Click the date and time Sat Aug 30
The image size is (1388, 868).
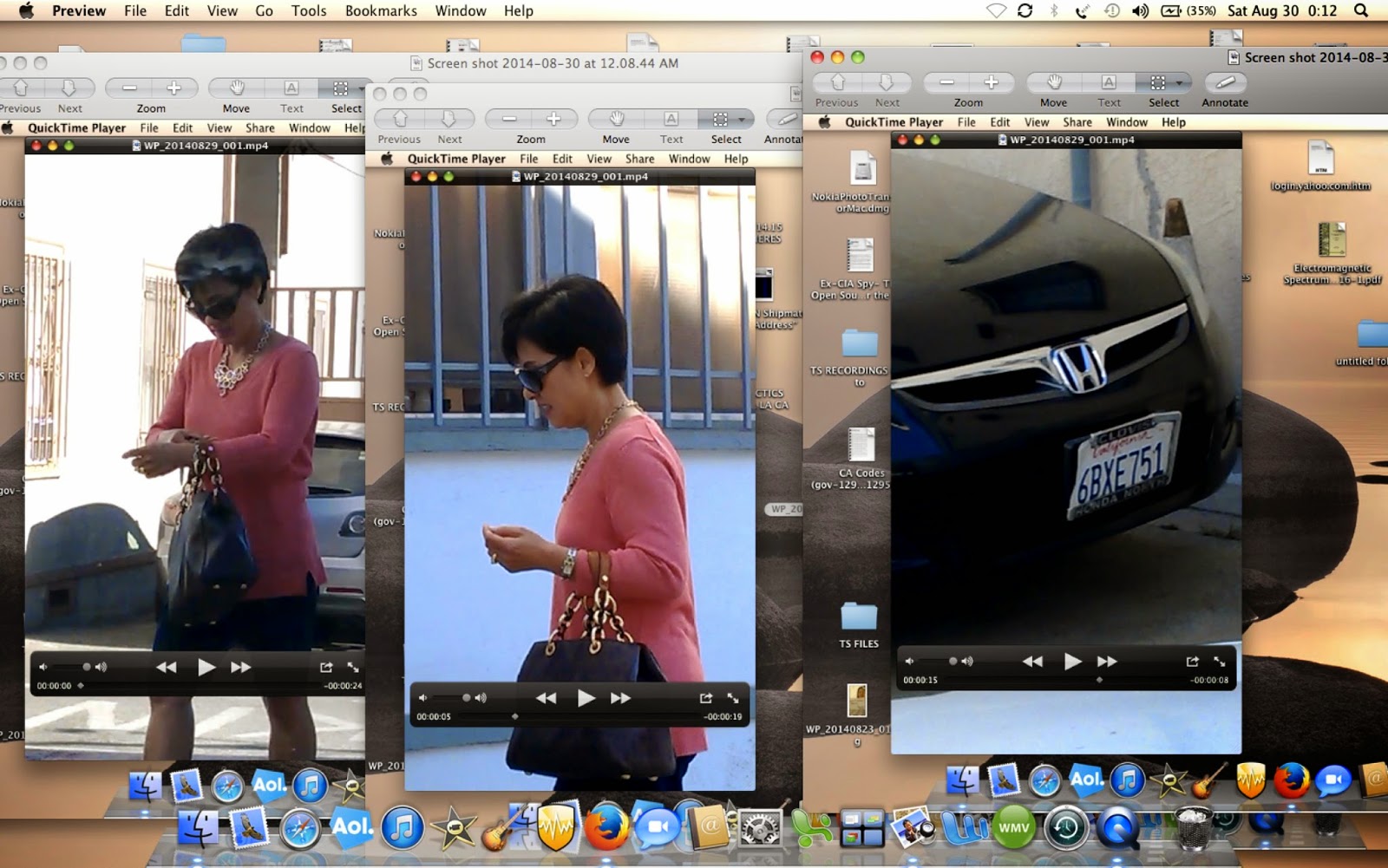(1281, 10)
